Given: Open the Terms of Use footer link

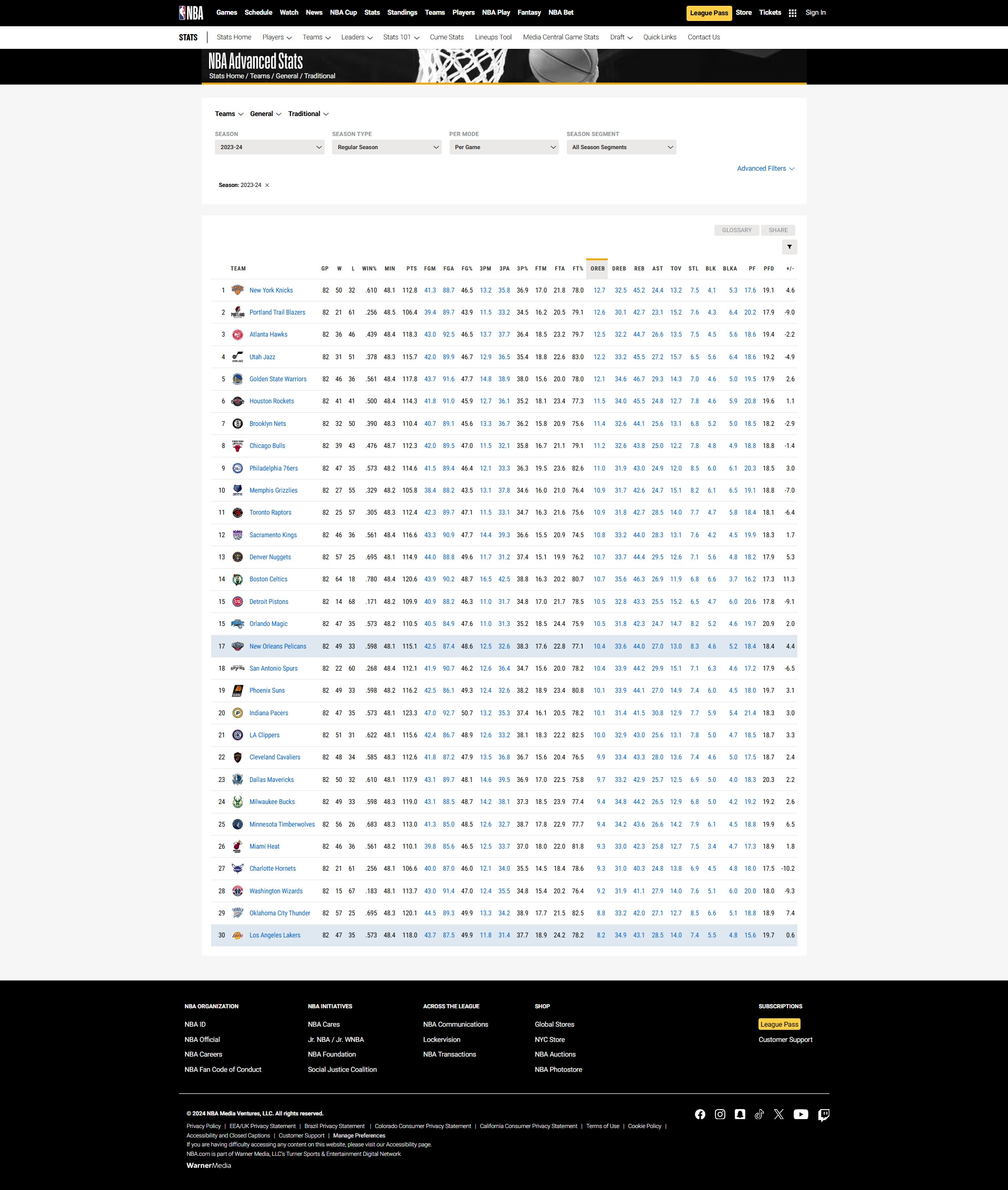Looking at the screenshot, I should tap(602, 1126).
